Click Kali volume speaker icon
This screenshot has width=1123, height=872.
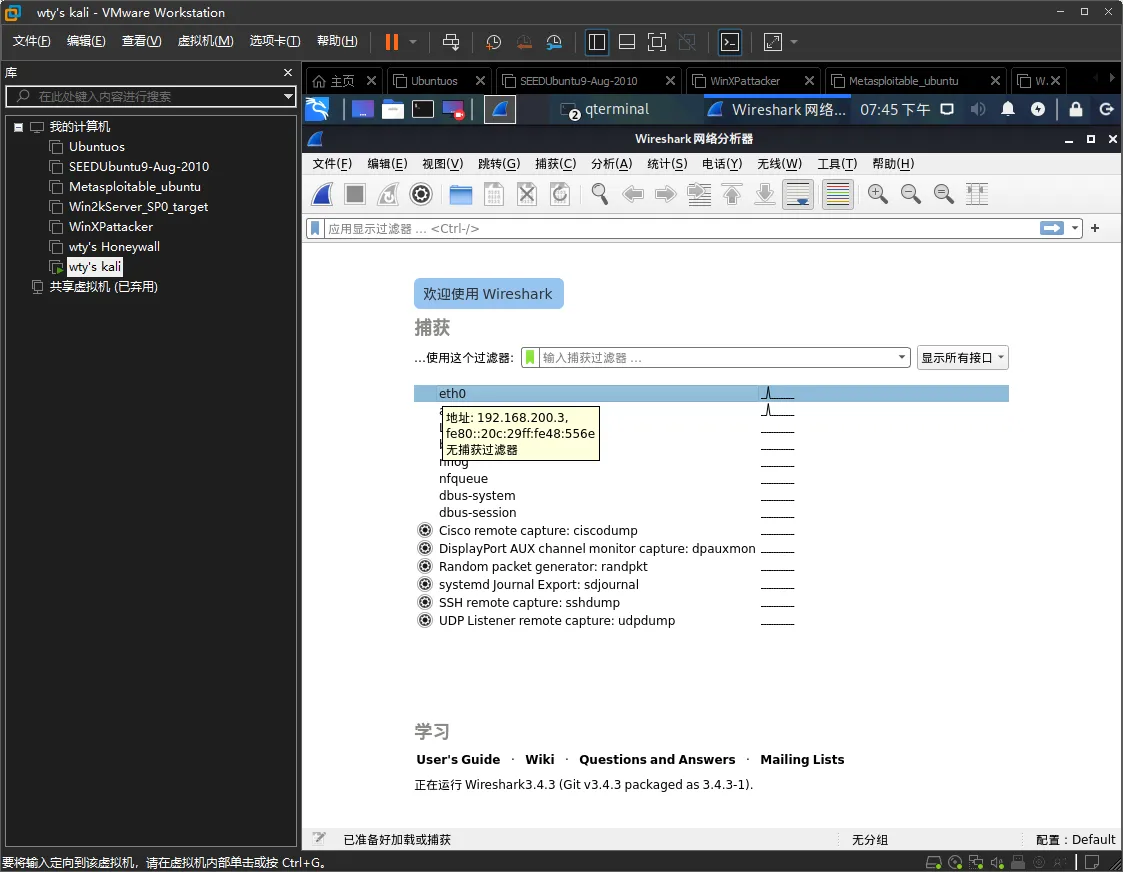point(978,110)
